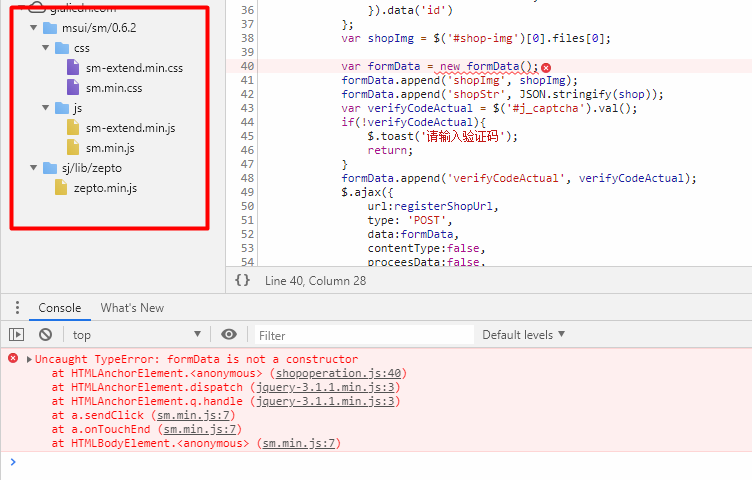This screenshot has height=480, width=752.
Task: Click the red error marker on line 40
Action: coord(546,68)
